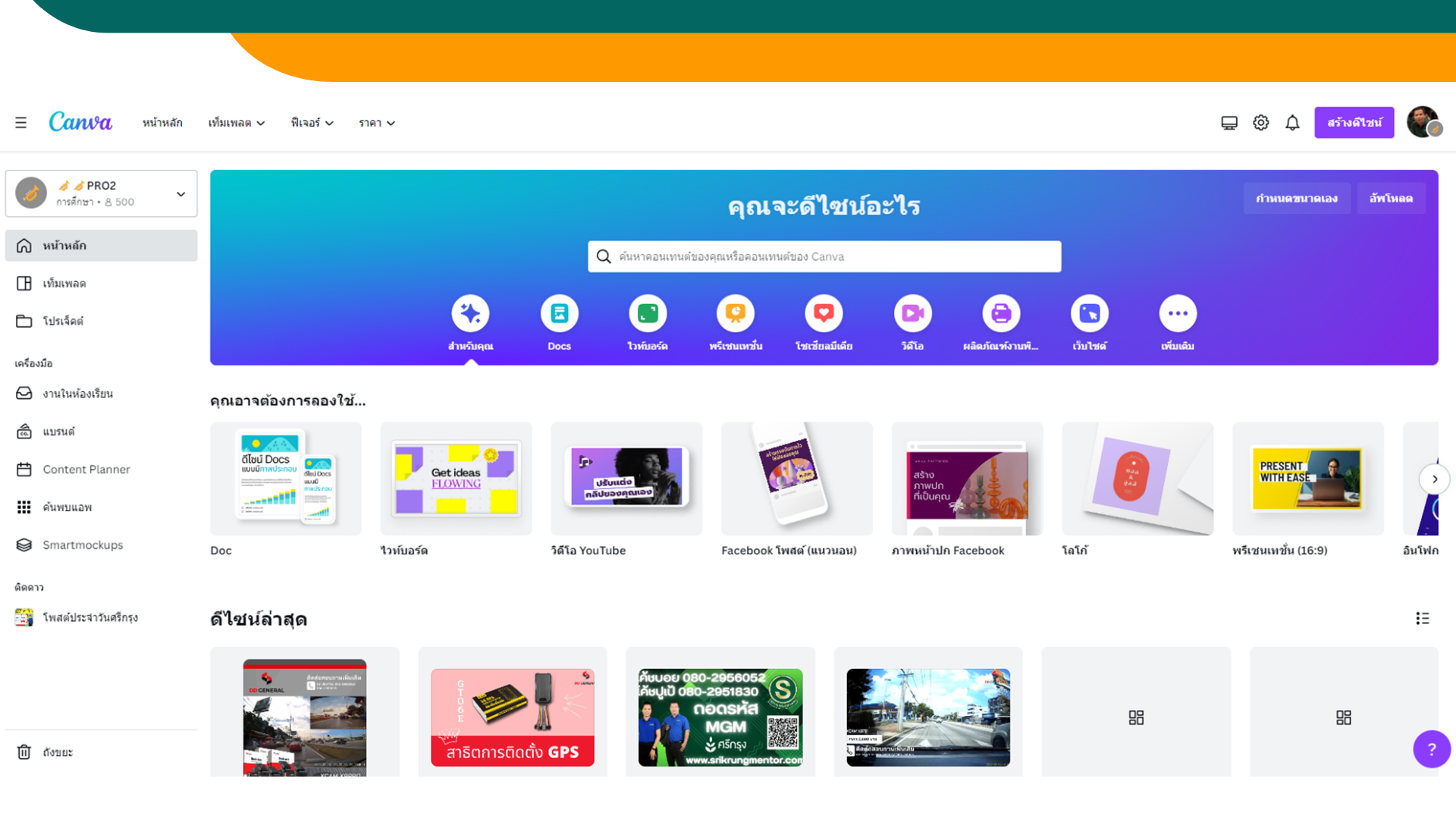Open the notifications bell icon

tap(1292, 123)
